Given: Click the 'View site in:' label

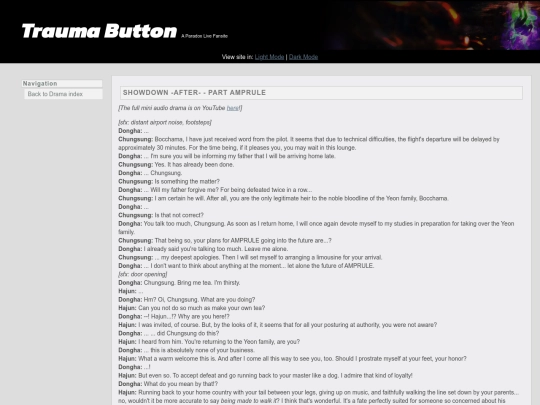Looking at the screenshot, I should coord(237,57).
